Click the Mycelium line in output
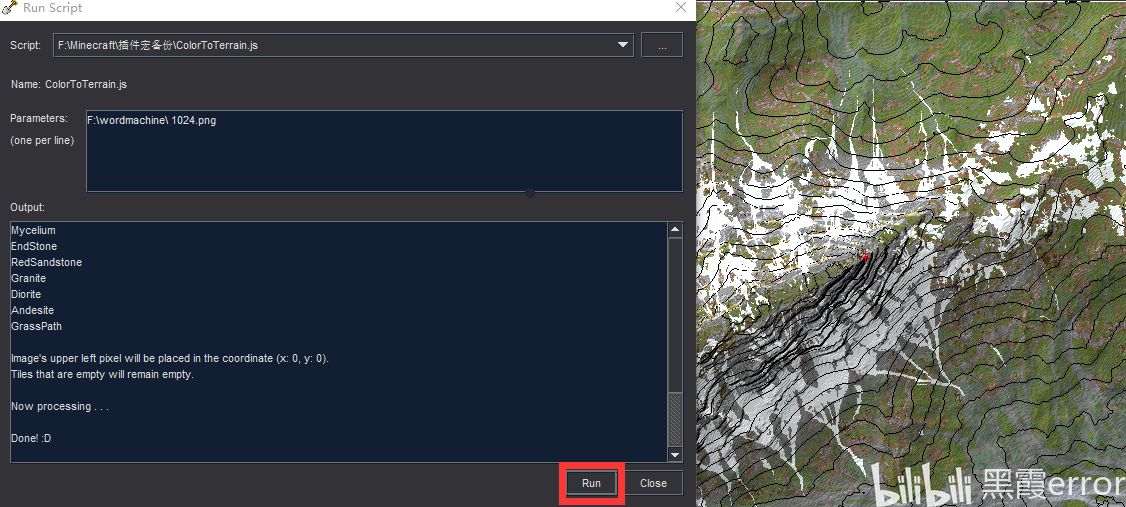The image size is (1126, 507). [33, 231]
